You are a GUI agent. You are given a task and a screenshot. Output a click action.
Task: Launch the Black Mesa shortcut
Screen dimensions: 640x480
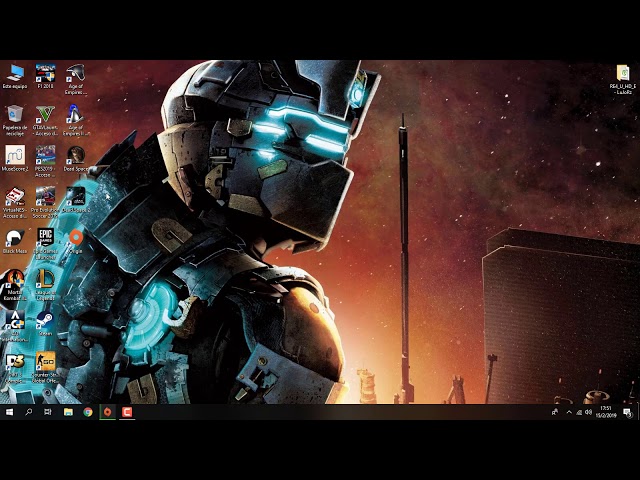15,241
